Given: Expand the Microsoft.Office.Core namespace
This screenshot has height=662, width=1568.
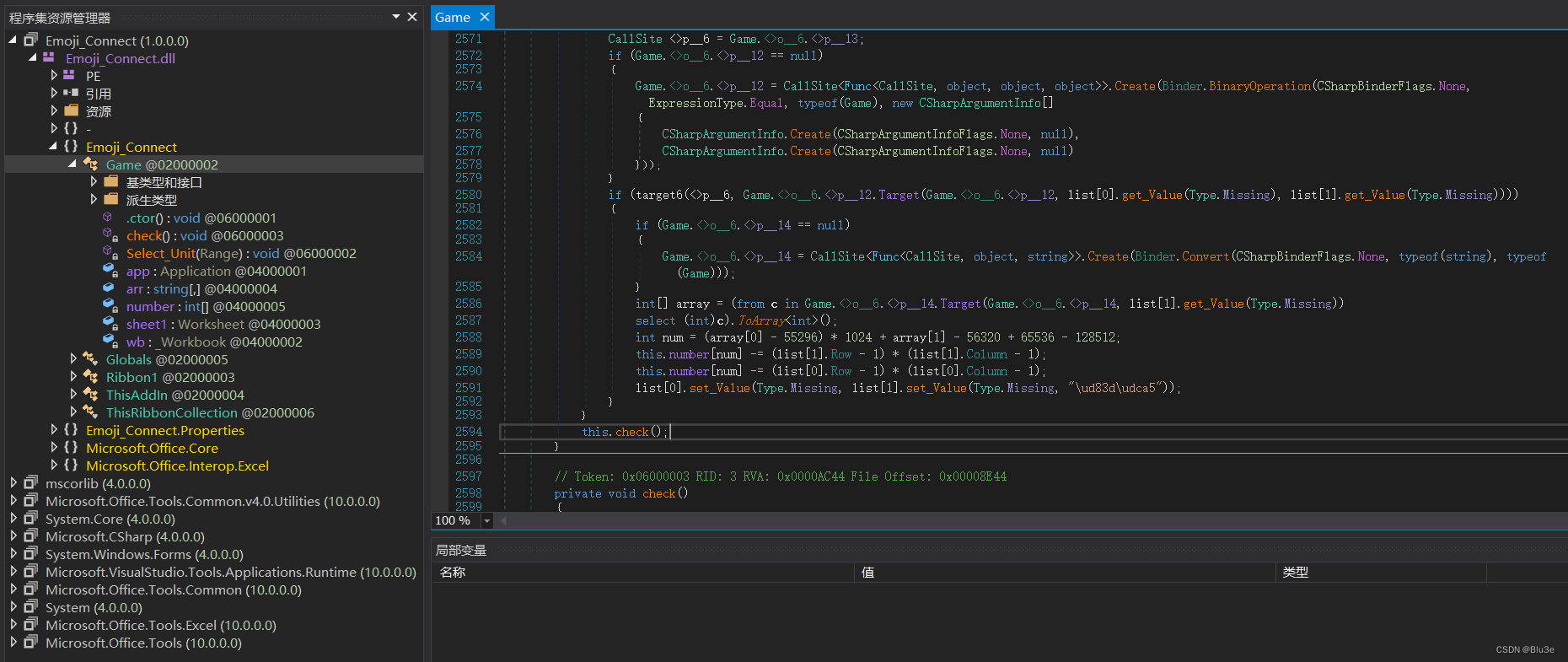Looking at the screenshot, I should pos(53,447).
